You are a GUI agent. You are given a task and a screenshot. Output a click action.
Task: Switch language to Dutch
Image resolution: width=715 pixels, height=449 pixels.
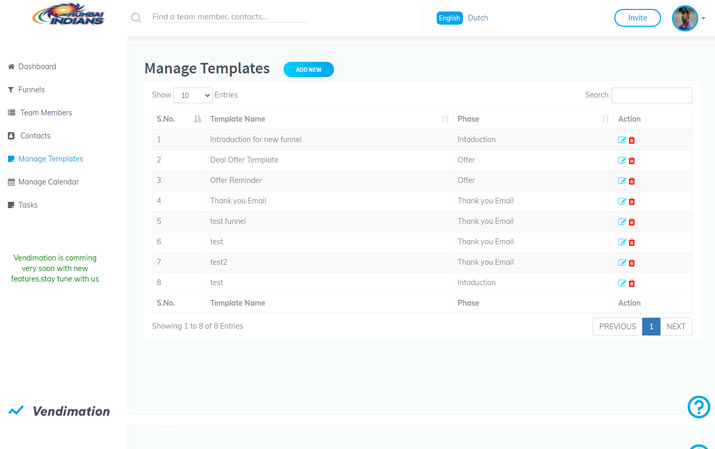(478, 18)
